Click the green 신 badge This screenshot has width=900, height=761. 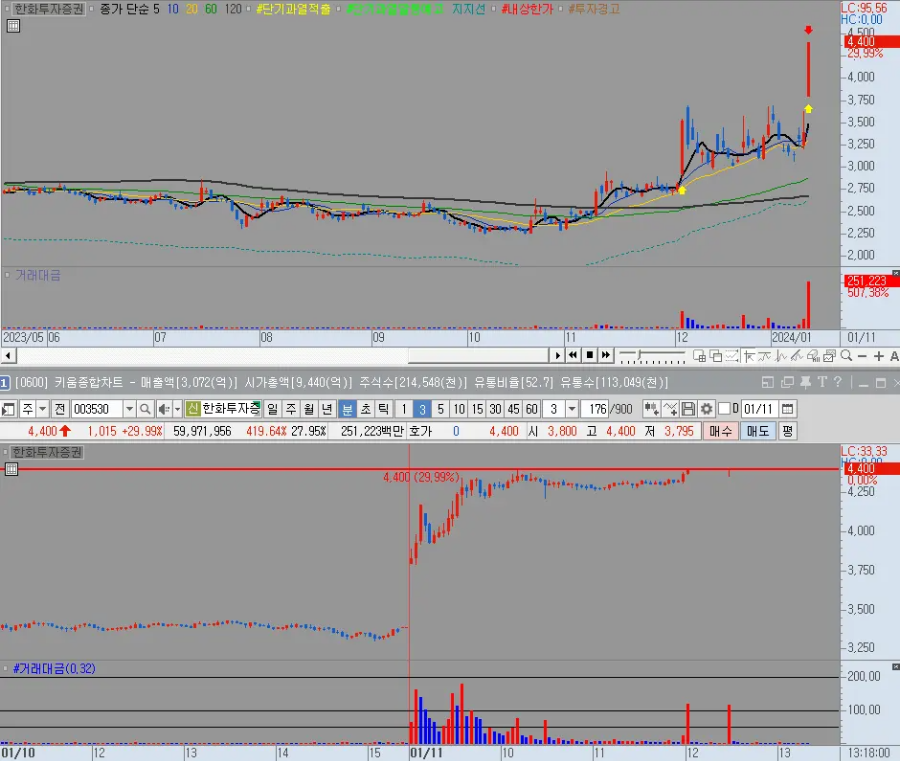[x=193, y=409]
